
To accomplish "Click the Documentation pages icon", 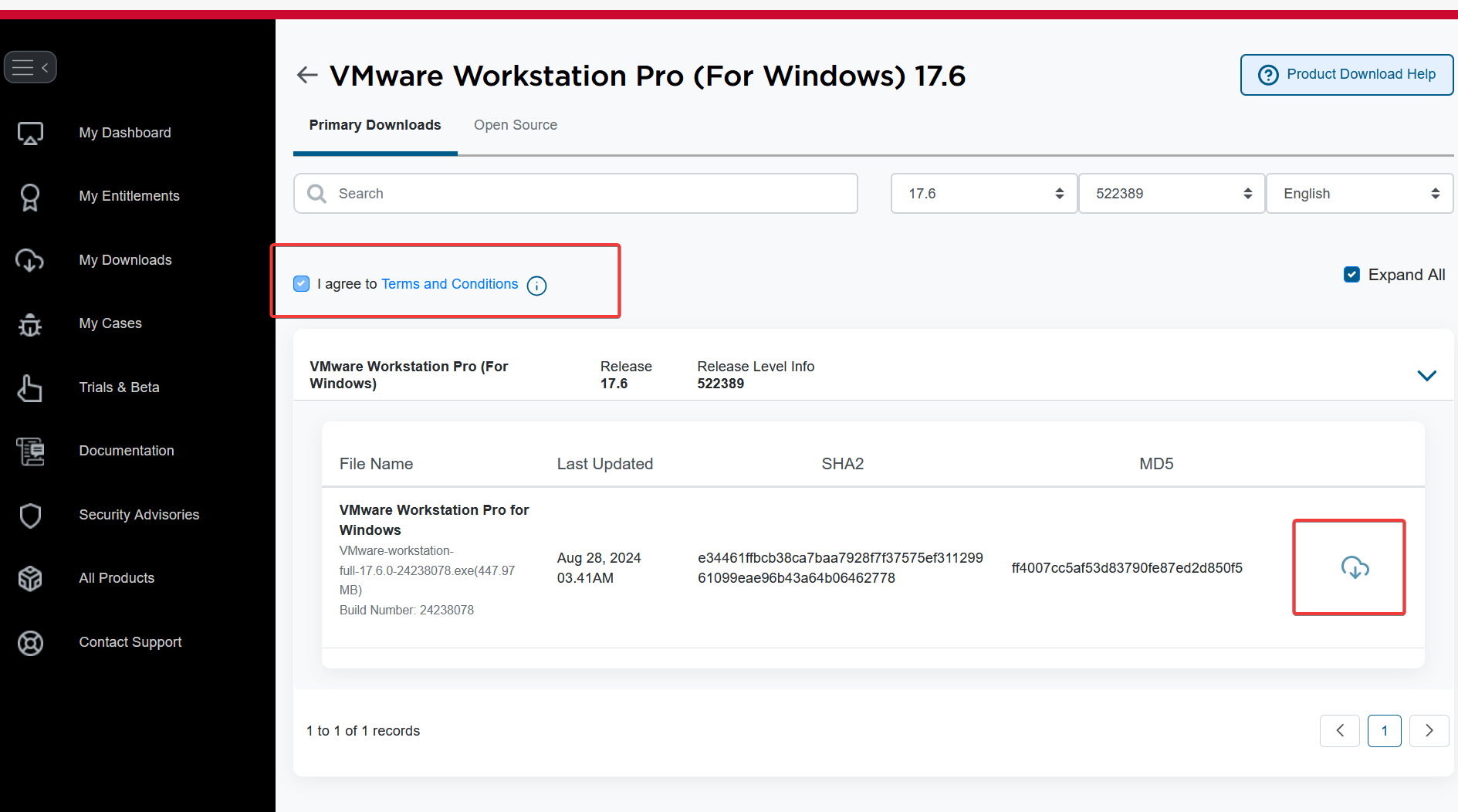I will (x=30, y=452).
